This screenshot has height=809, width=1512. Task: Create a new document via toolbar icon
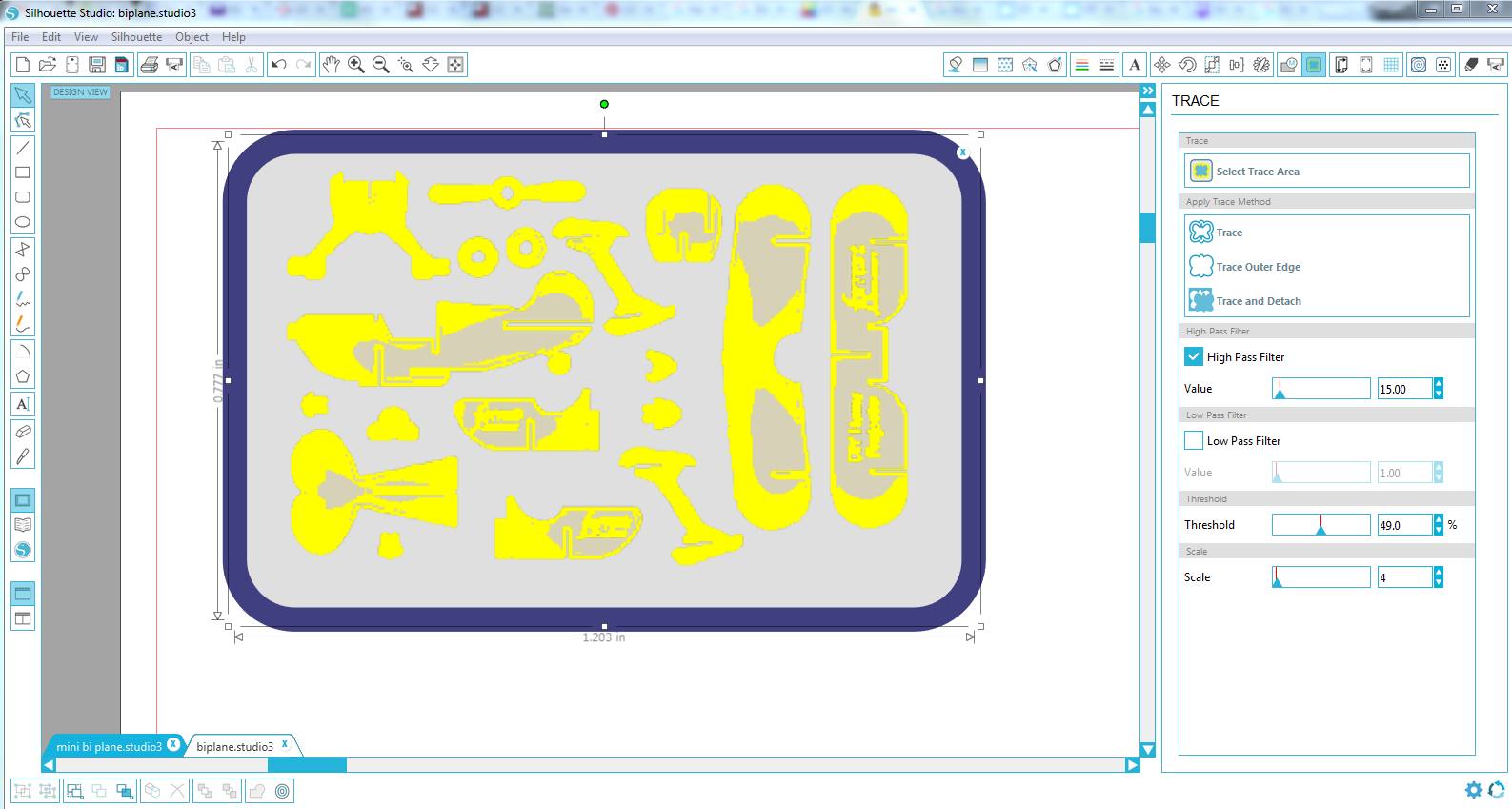(23, 65)
